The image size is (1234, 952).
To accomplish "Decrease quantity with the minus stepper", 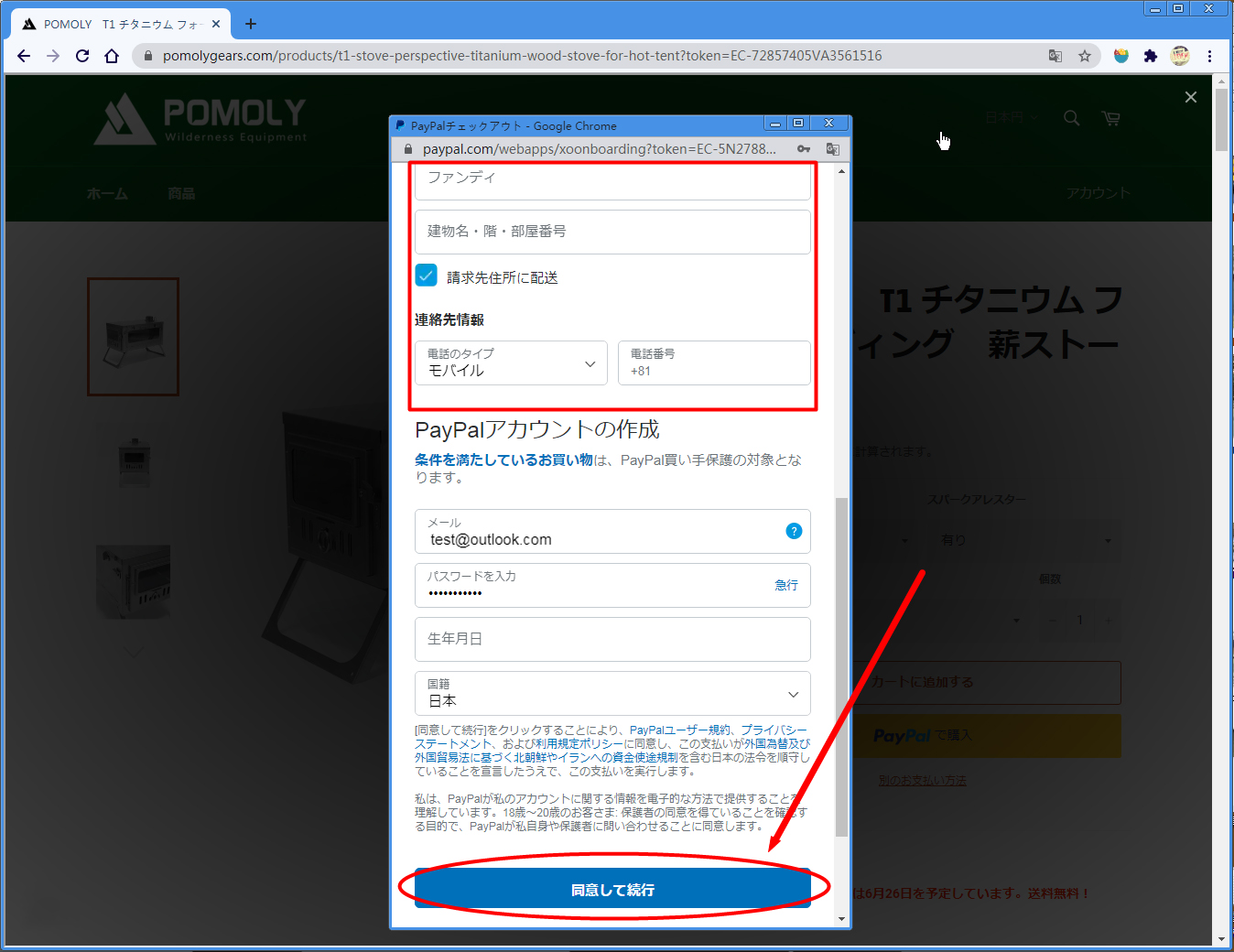I will click(x=1052, y=620).
